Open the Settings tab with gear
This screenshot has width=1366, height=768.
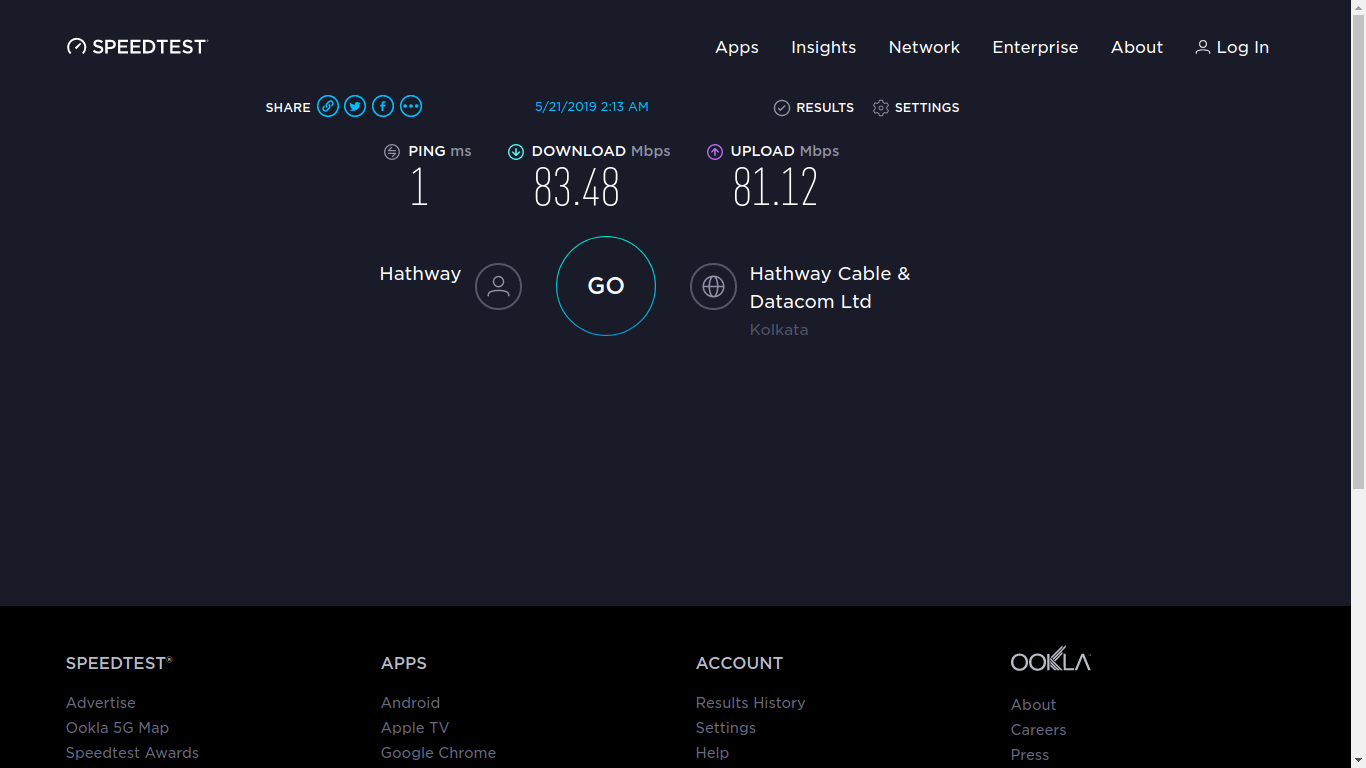click(916, 108)
